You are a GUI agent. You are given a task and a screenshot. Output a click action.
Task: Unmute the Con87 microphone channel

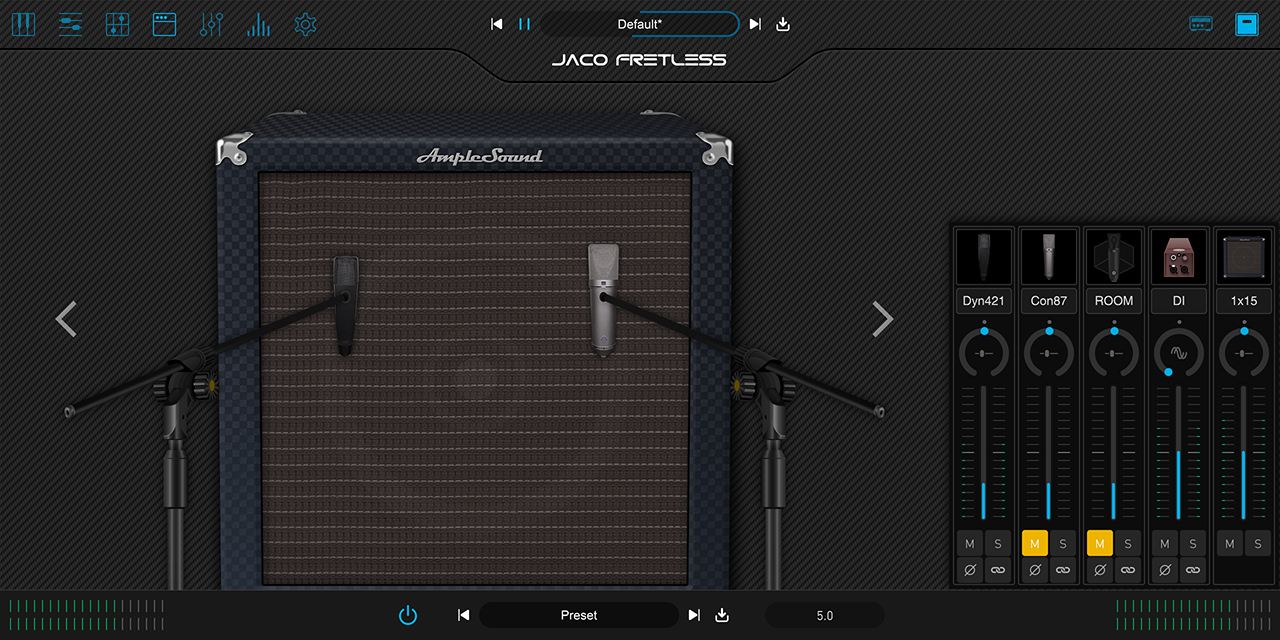click(1034, 544)
